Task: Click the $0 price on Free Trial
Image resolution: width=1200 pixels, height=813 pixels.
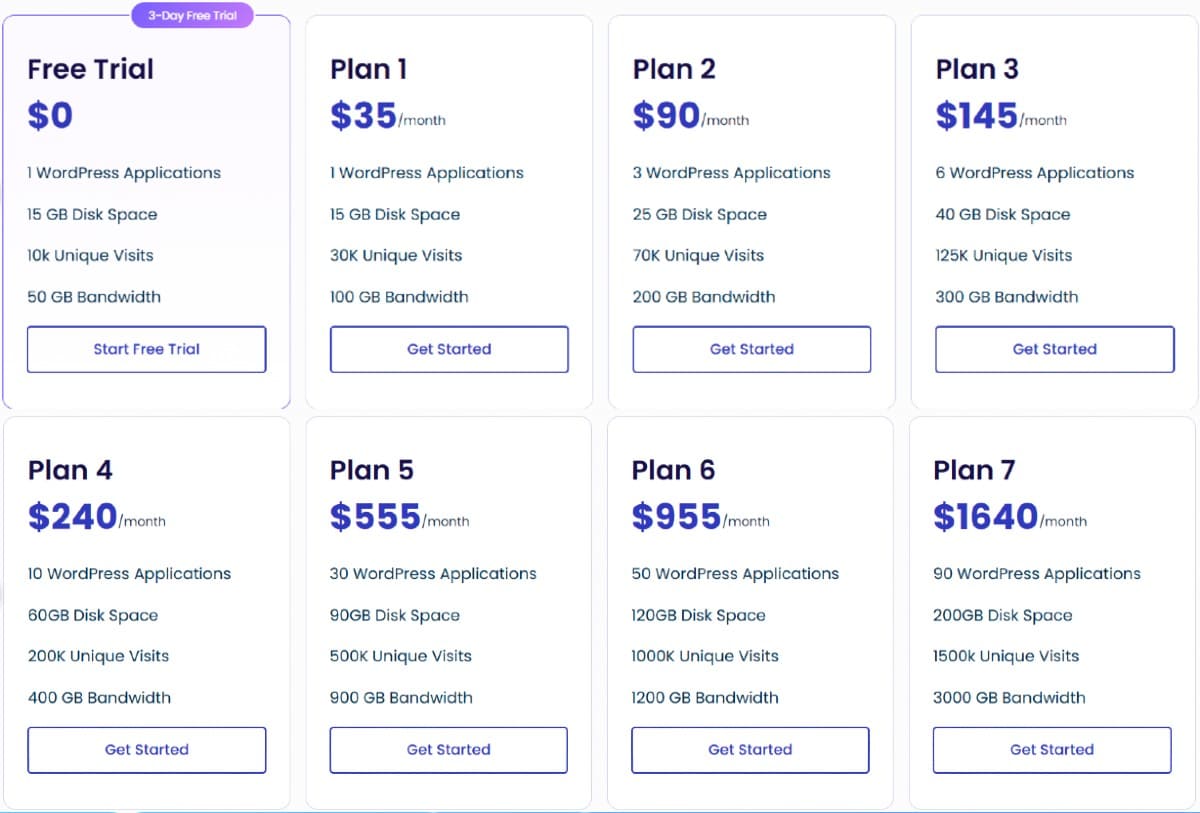Action: point(50,116)
